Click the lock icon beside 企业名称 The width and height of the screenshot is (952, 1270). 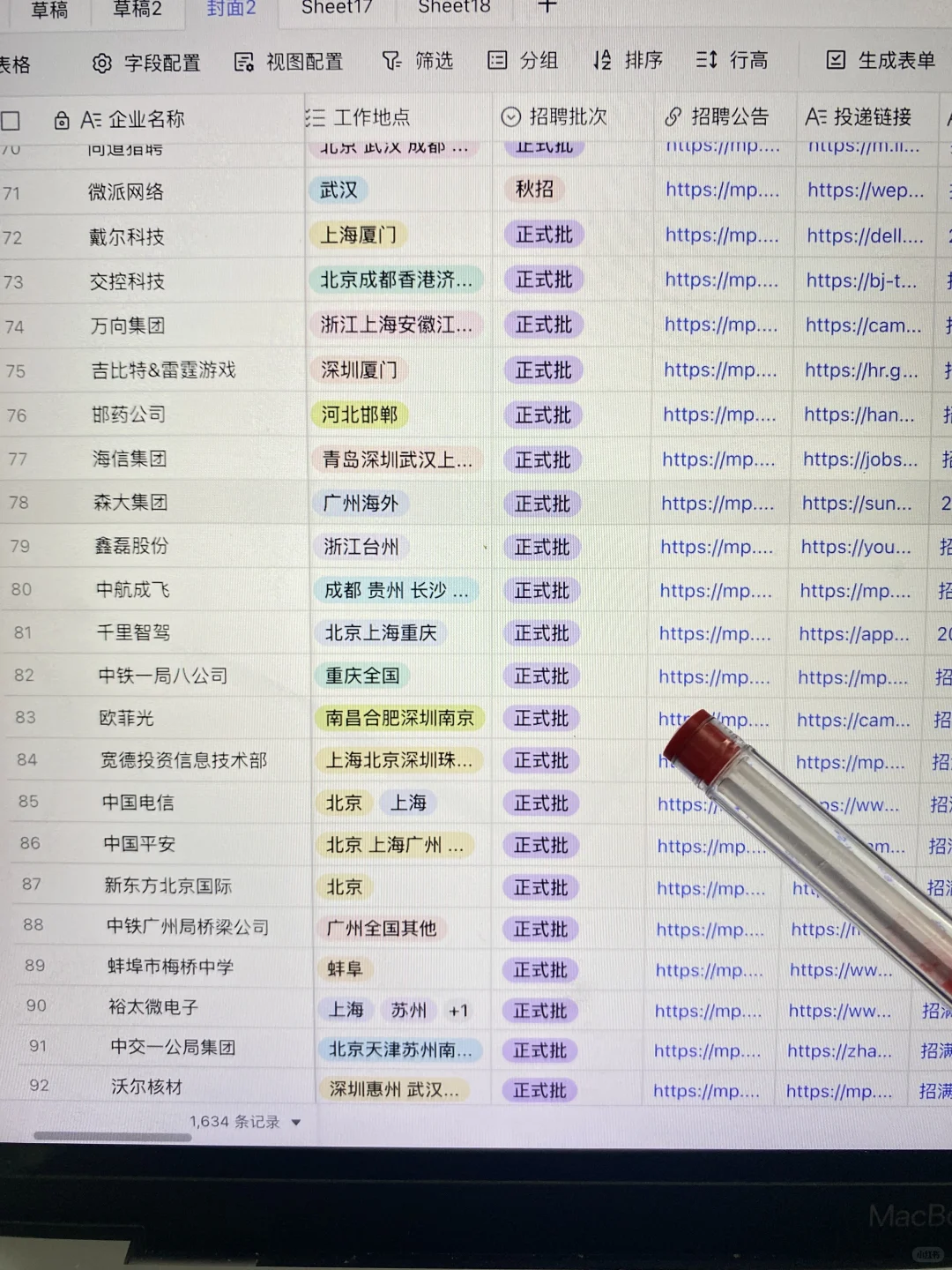[x=62, y=121]
